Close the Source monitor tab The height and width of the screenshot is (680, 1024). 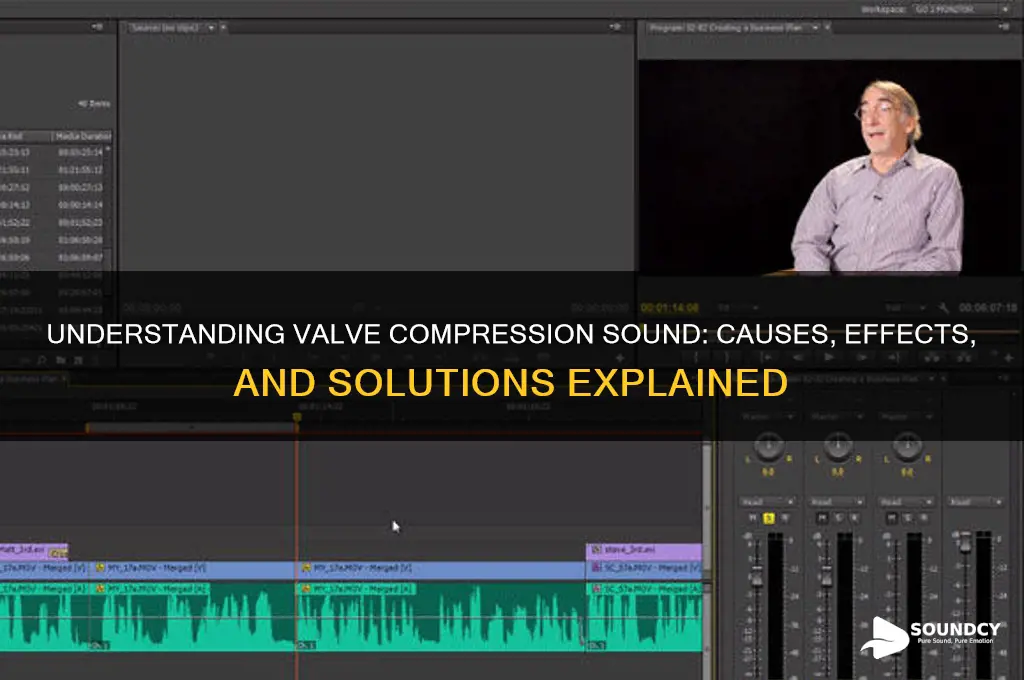[223, 27]
